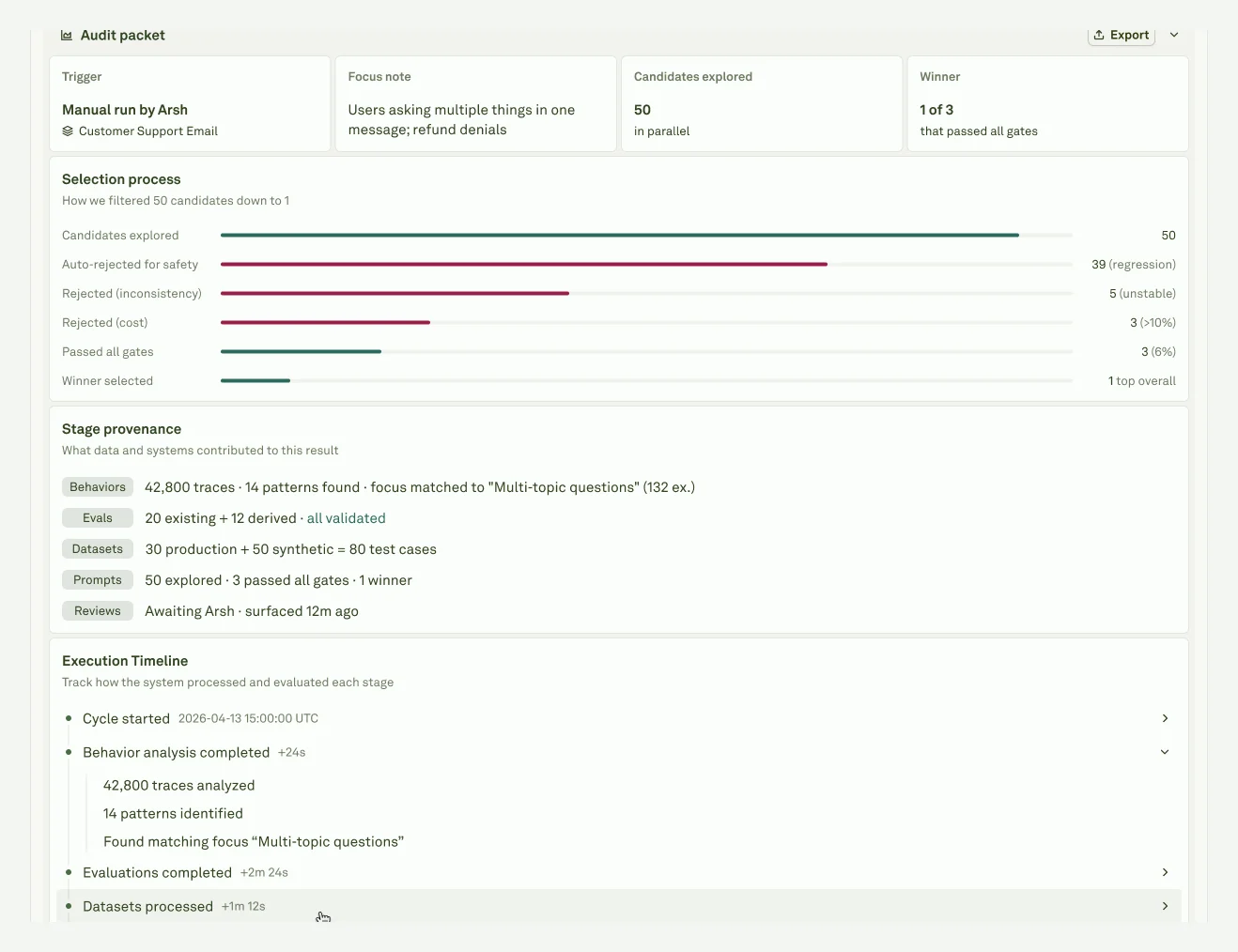Viewport: 1238px width, 952px height.
Task: Click the Audit packet chart icon
Action: (x=67, y=36)
